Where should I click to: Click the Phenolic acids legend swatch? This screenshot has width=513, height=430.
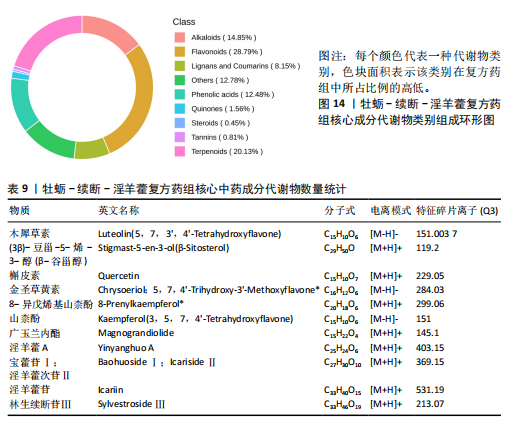click(180, 94)
